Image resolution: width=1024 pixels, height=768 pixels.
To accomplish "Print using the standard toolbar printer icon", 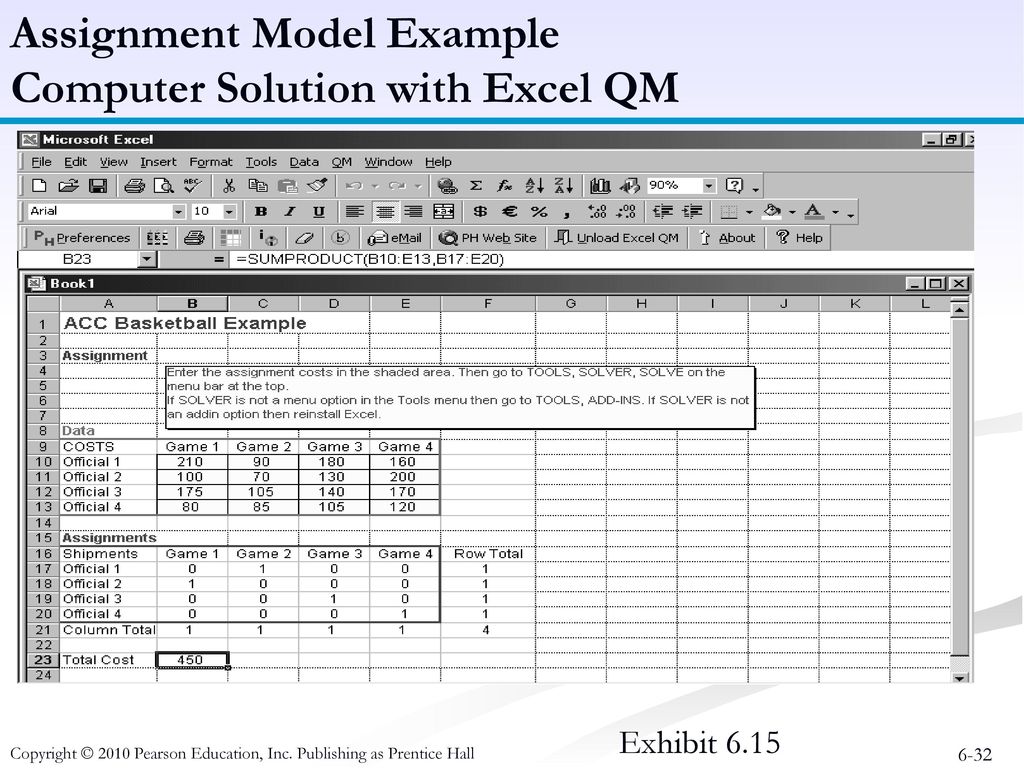I will point(135,186).
